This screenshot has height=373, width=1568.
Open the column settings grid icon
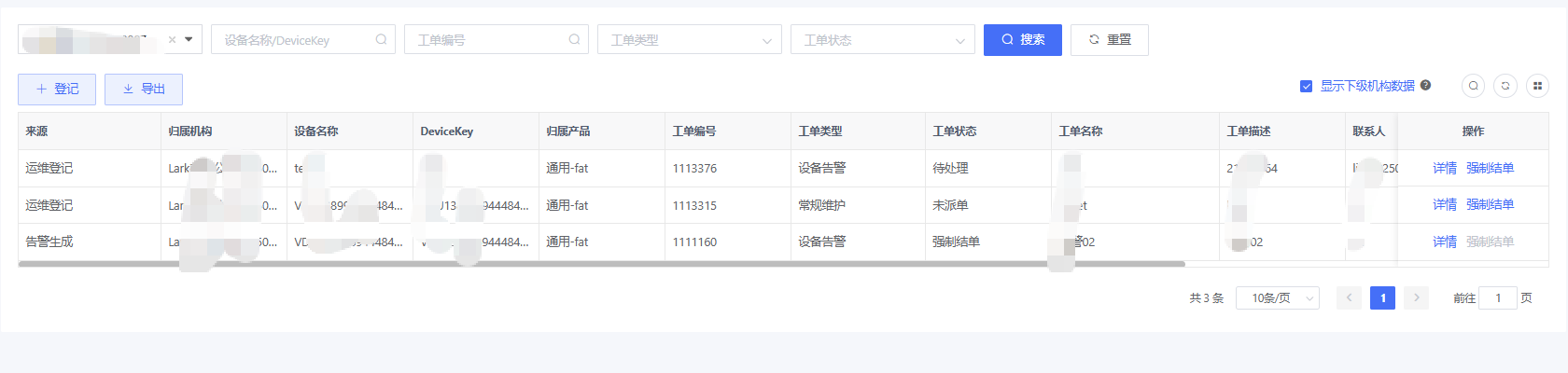(1537, 86)
